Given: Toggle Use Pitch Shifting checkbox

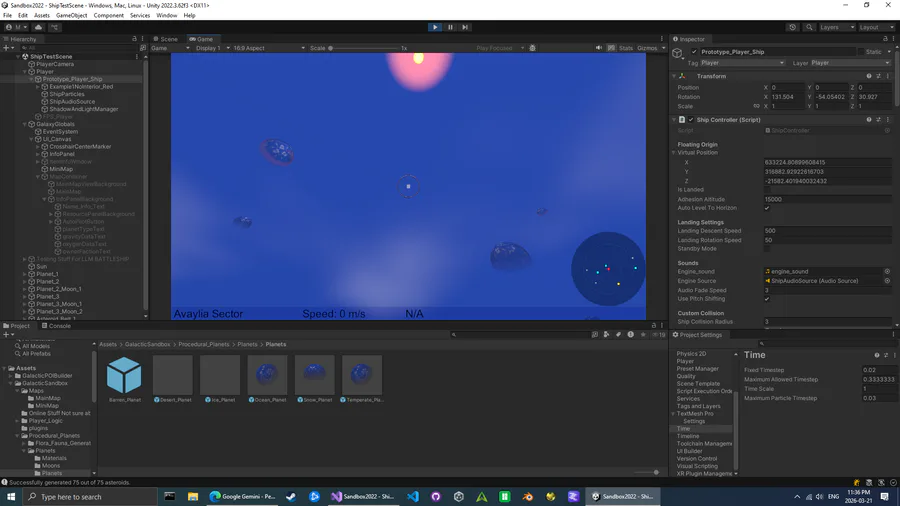Looking at the screenshot, I should pyautogui.click(x=767, y=299).
